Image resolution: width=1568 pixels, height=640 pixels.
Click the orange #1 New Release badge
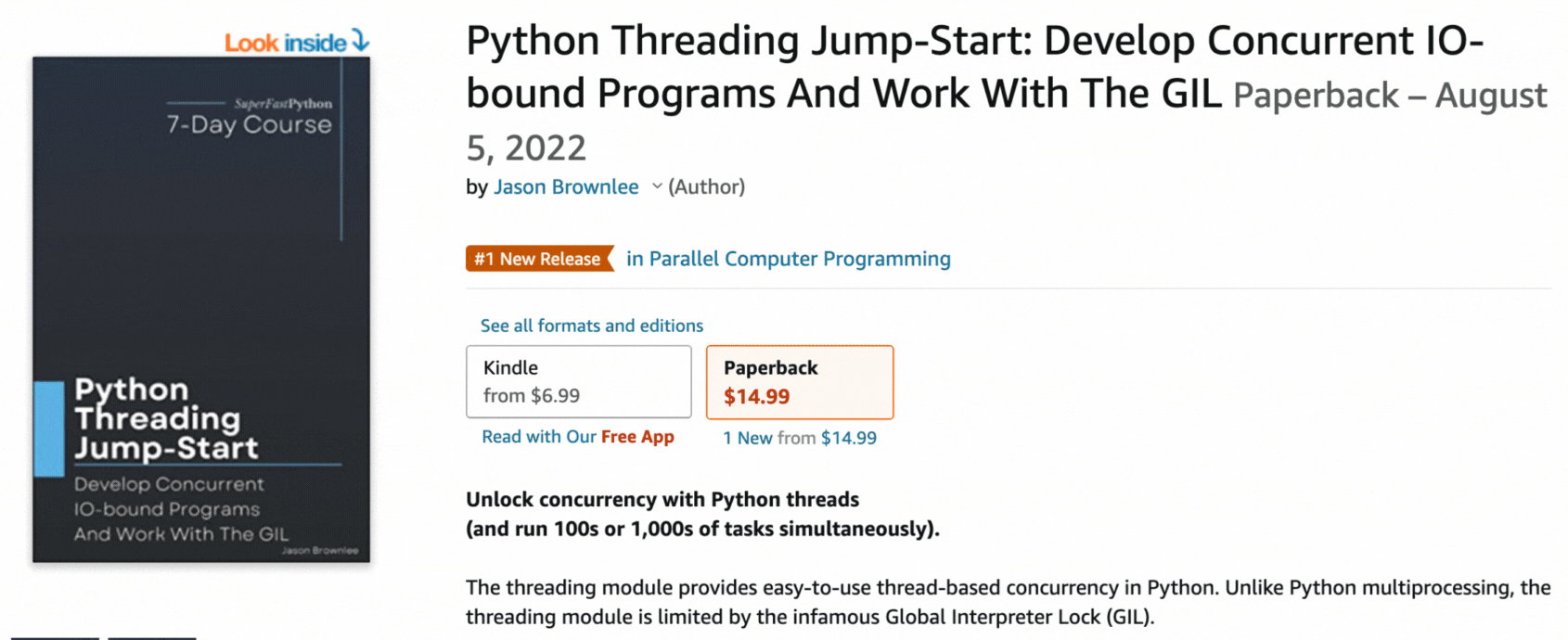tap(538, 259)
